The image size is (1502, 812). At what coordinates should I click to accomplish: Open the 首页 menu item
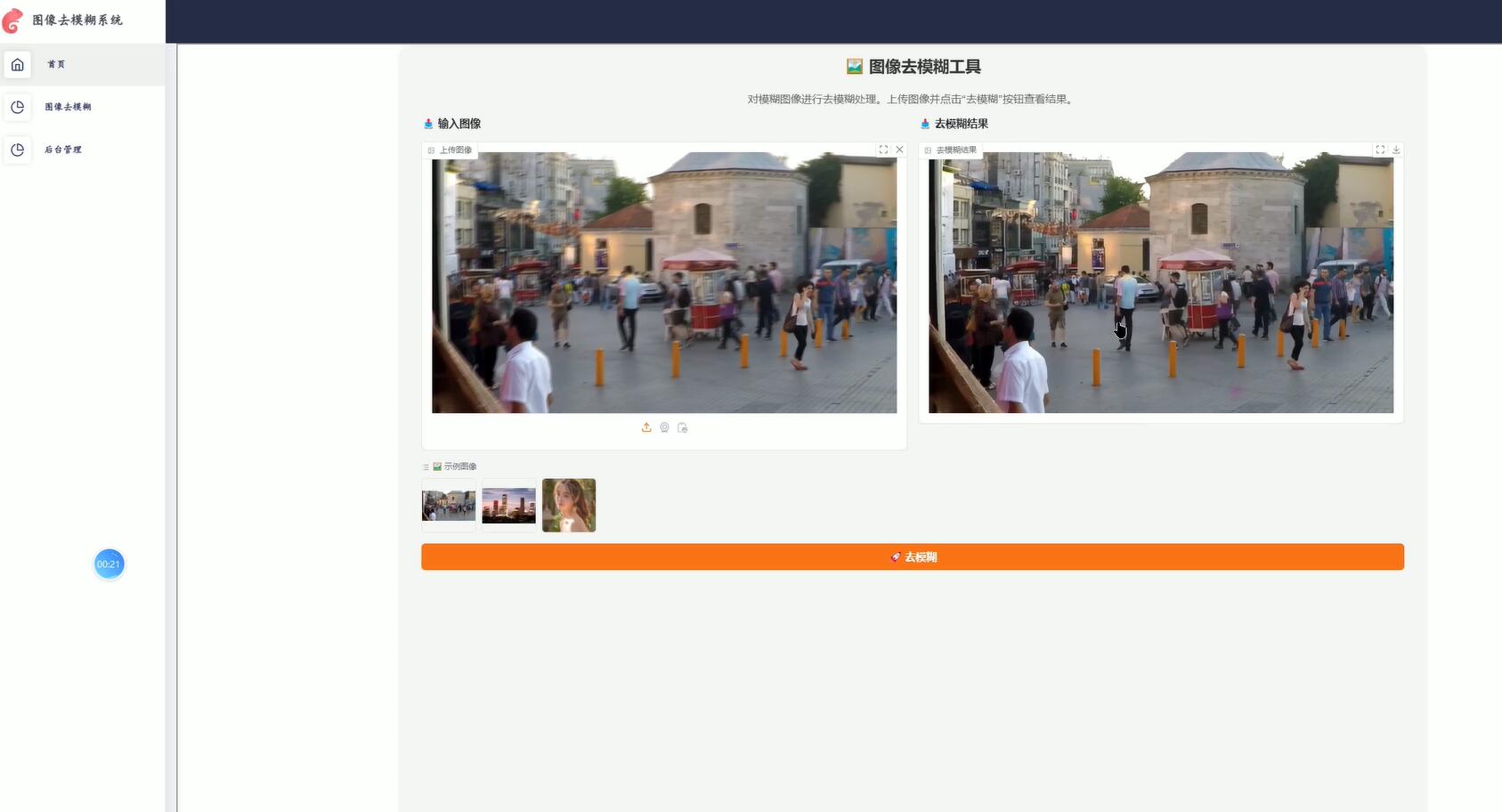(x=56, y=64)
